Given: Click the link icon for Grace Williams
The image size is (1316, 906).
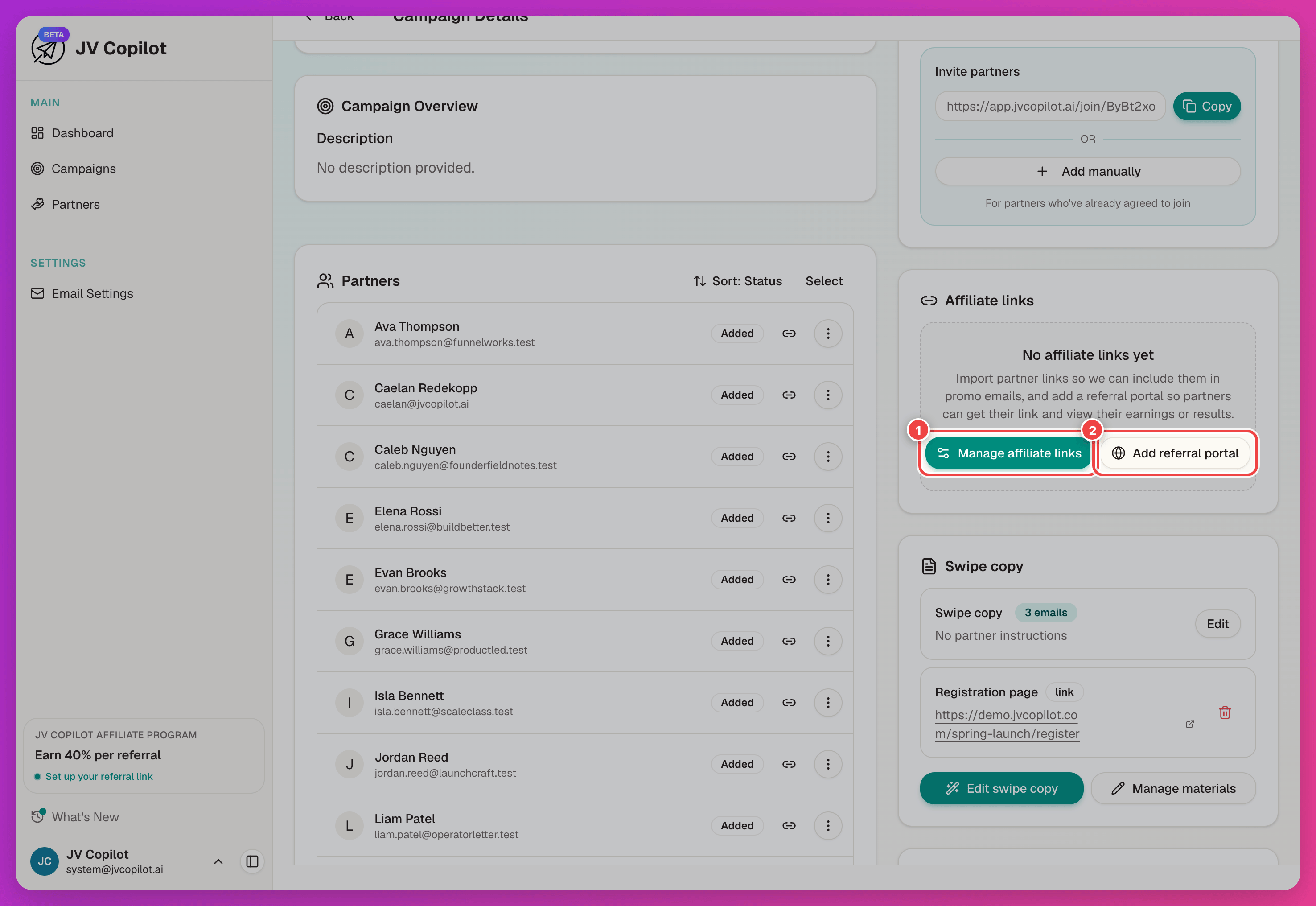Looking at the screenshot, I should (789, 641).
